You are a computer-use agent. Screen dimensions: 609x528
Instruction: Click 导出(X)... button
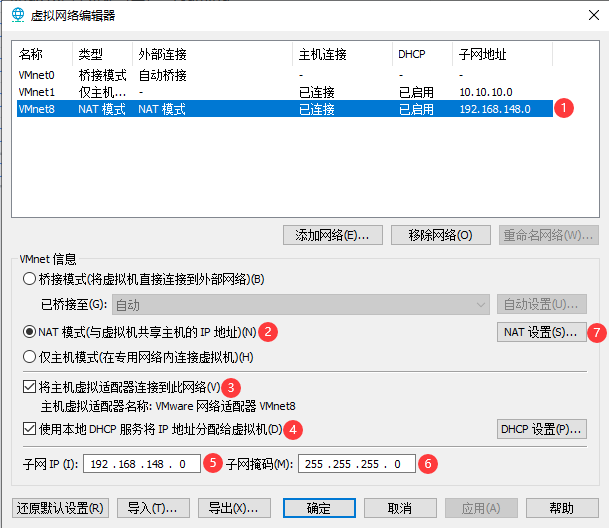(234, 508)
